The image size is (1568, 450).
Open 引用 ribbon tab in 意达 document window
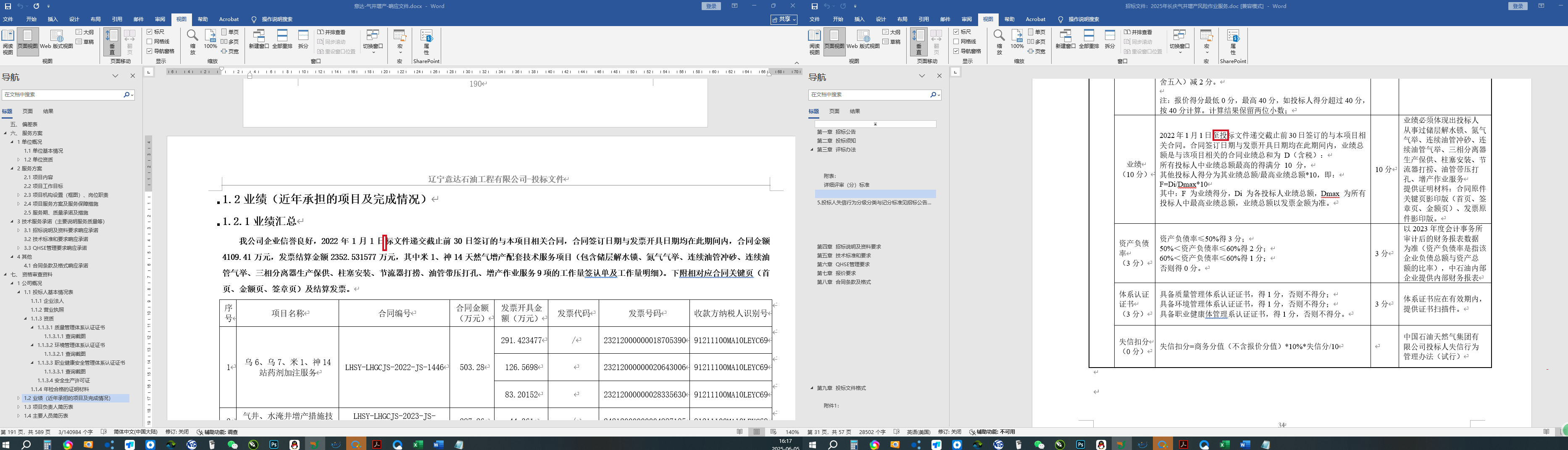pyautogui.click(x=117, y=19)
